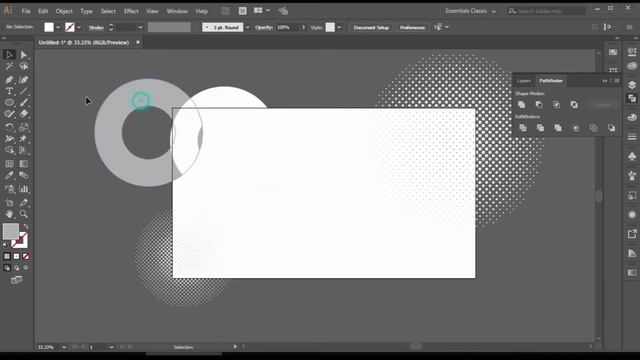Select the Direct Selection tool
This screenshot has height=360, width=640.
(x=24, y=55)
